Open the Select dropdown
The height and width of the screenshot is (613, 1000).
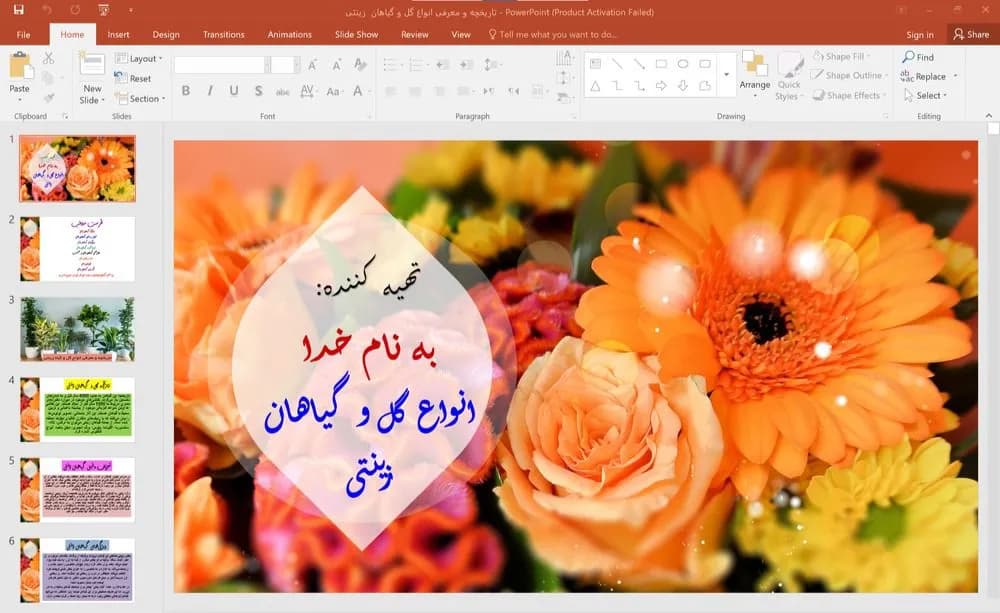click(925, 96)
